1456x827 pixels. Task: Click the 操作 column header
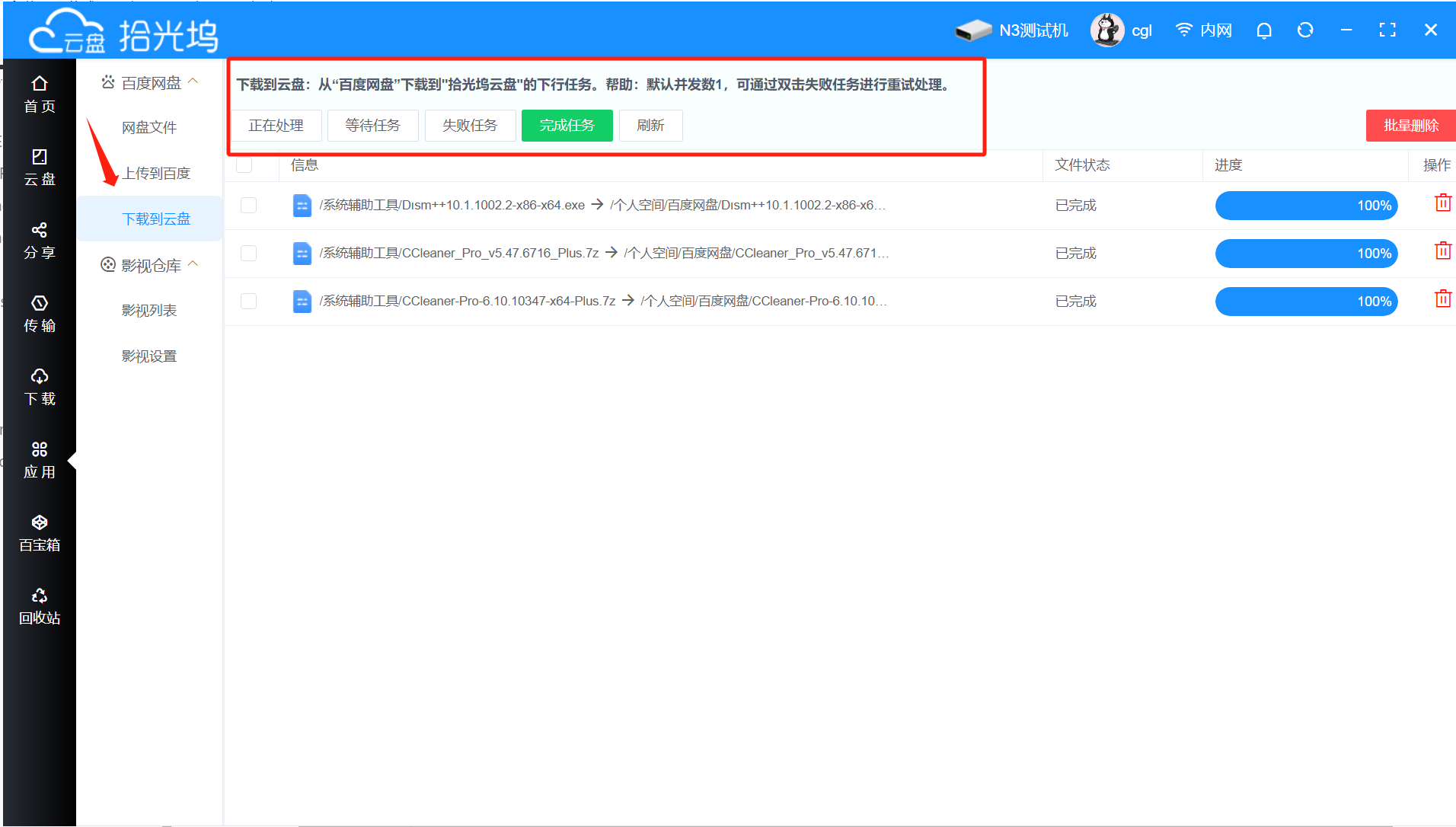click(1437, 165)
